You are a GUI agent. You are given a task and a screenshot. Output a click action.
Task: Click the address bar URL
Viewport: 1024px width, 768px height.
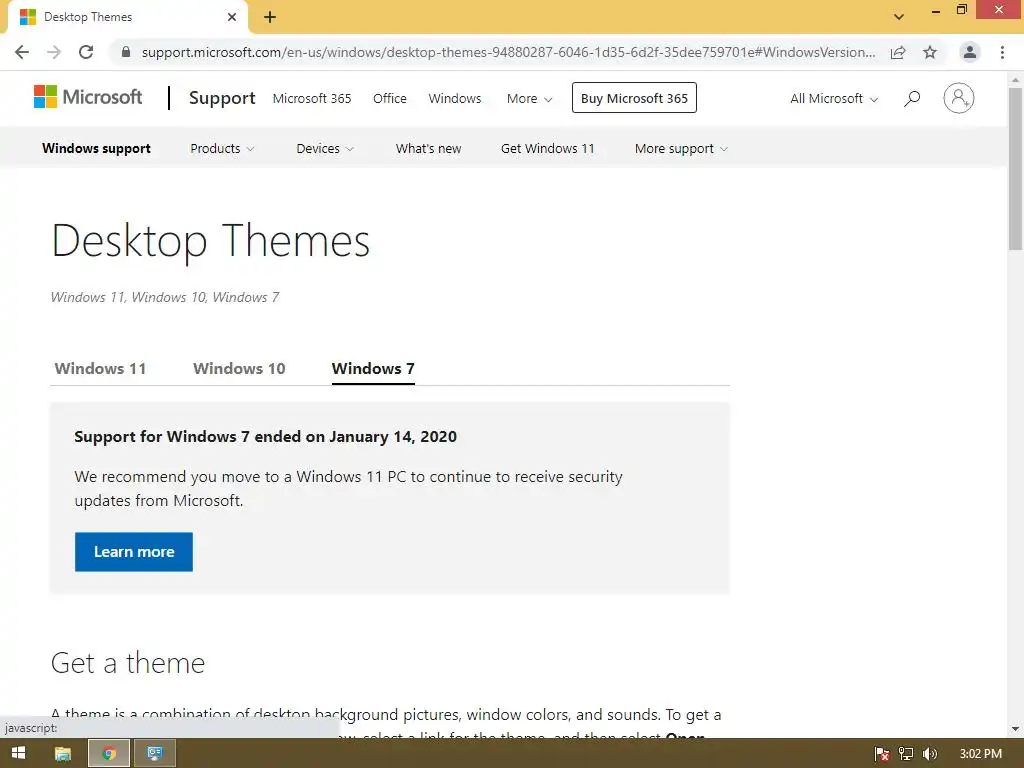pyautogui.click(x=508, y=52)
